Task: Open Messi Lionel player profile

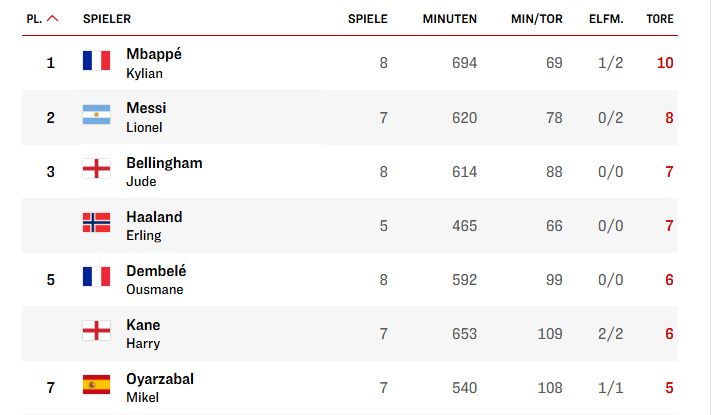Action: (146, 117)
